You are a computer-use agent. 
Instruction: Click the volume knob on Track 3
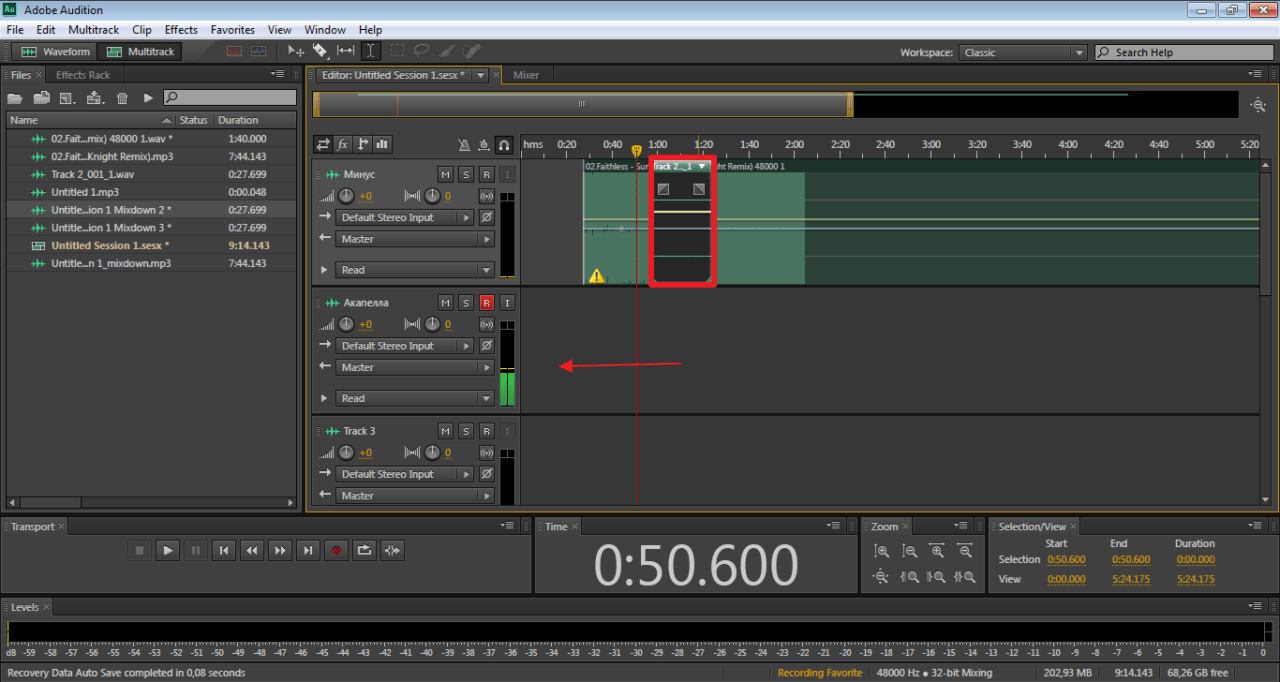tap(346, 452)
